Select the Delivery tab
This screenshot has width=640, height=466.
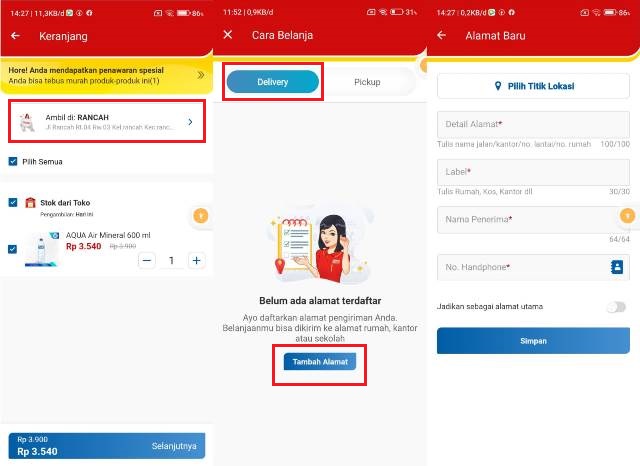pos(273,82)
